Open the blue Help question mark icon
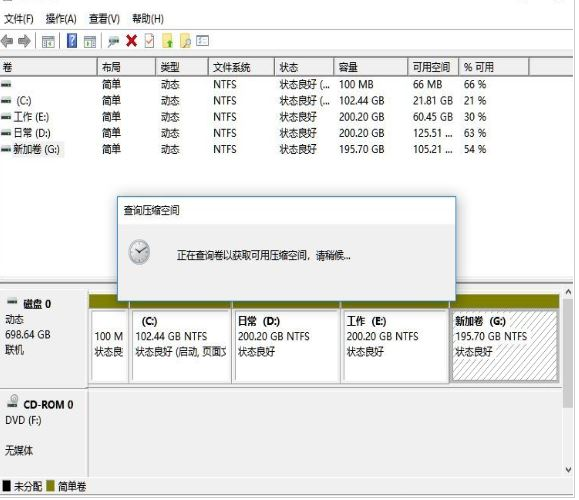Viewport: 579px width, 500px height. point(72,41)
